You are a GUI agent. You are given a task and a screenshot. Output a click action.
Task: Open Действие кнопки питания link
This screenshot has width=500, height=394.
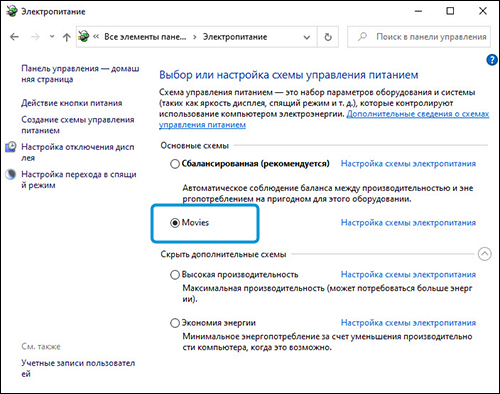72,103
